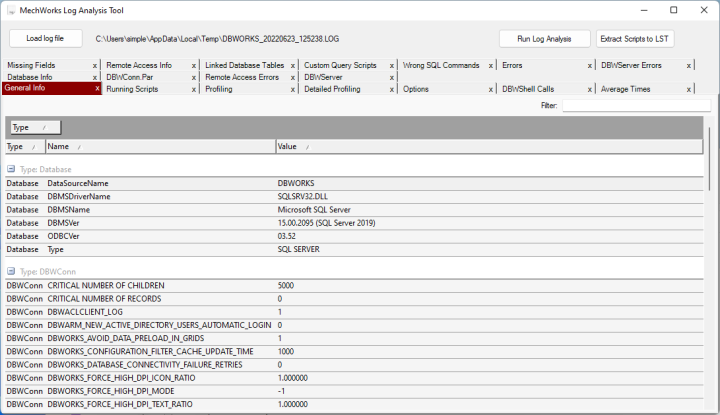The image size is (720, 415).
Task: Select DBWORKS_AVOID_DATA_PRELOAD_IN_GRIDS row
Action: (354, 338)
